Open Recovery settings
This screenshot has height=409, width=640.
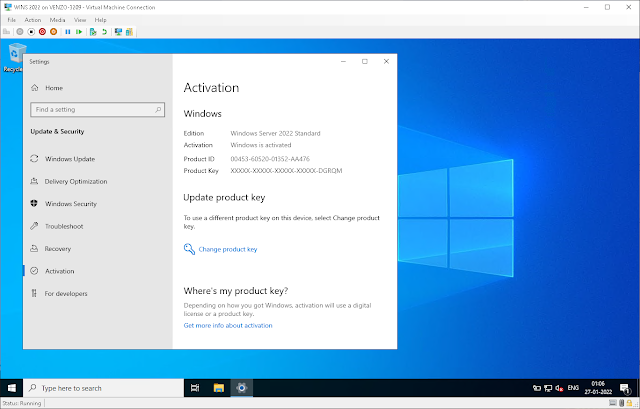pos(98,249)
